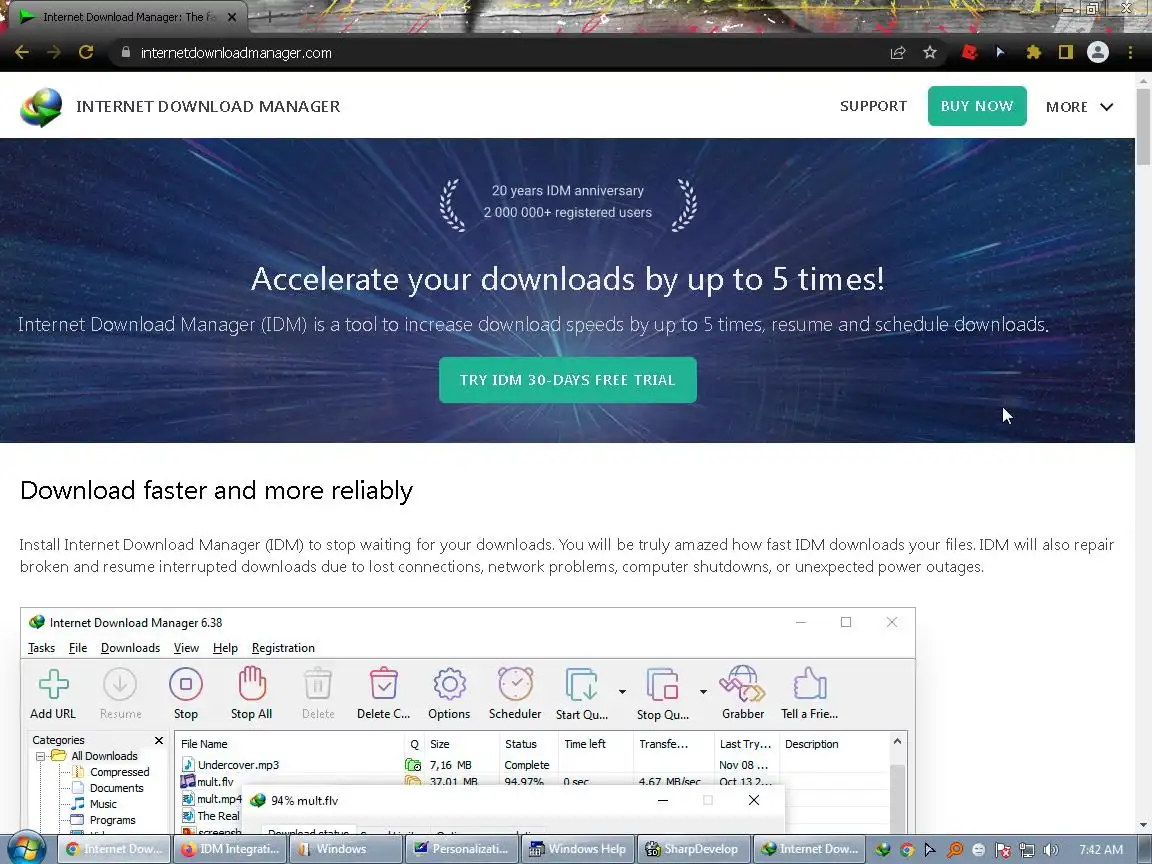This screenshot has width=1152, height=864.
Task: Click the Size column header
Action: tap(461, 744)
